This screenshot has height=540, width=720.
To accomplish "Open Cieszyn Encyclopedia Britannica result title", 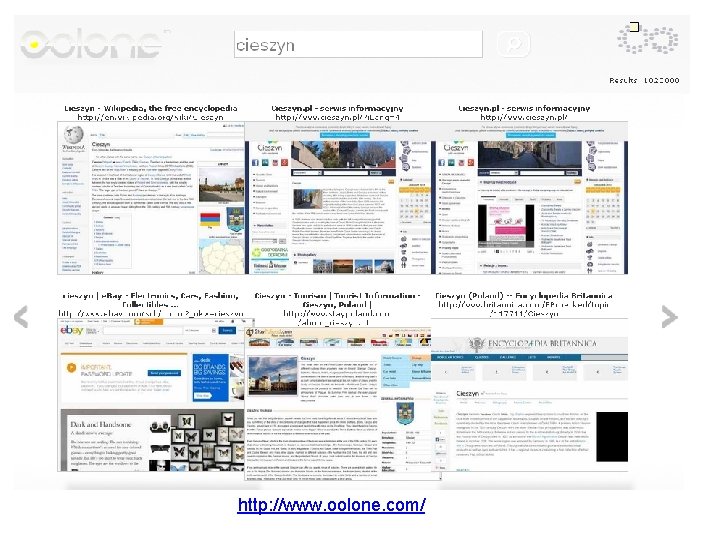I will point(524,296).
